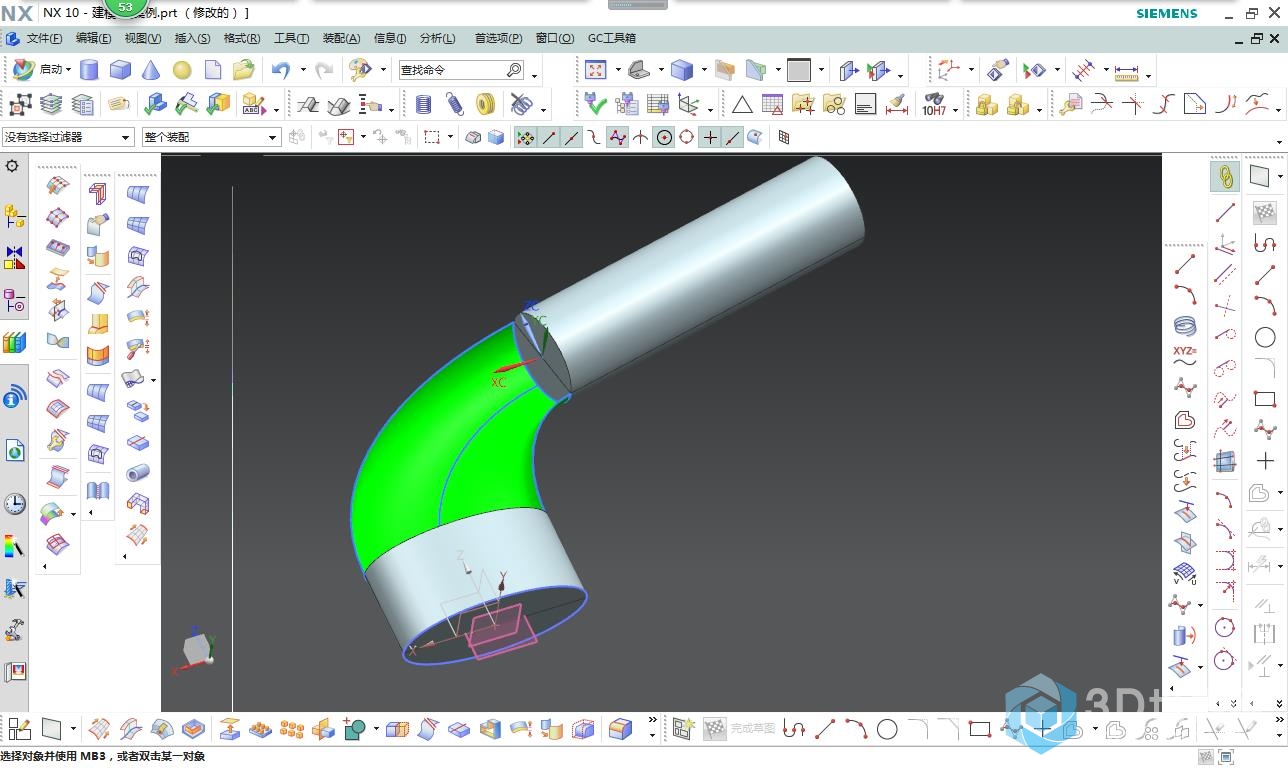This screenshot has height=768, width=1288.
Task: Click the Open folder icon
Action: [243, 70]
